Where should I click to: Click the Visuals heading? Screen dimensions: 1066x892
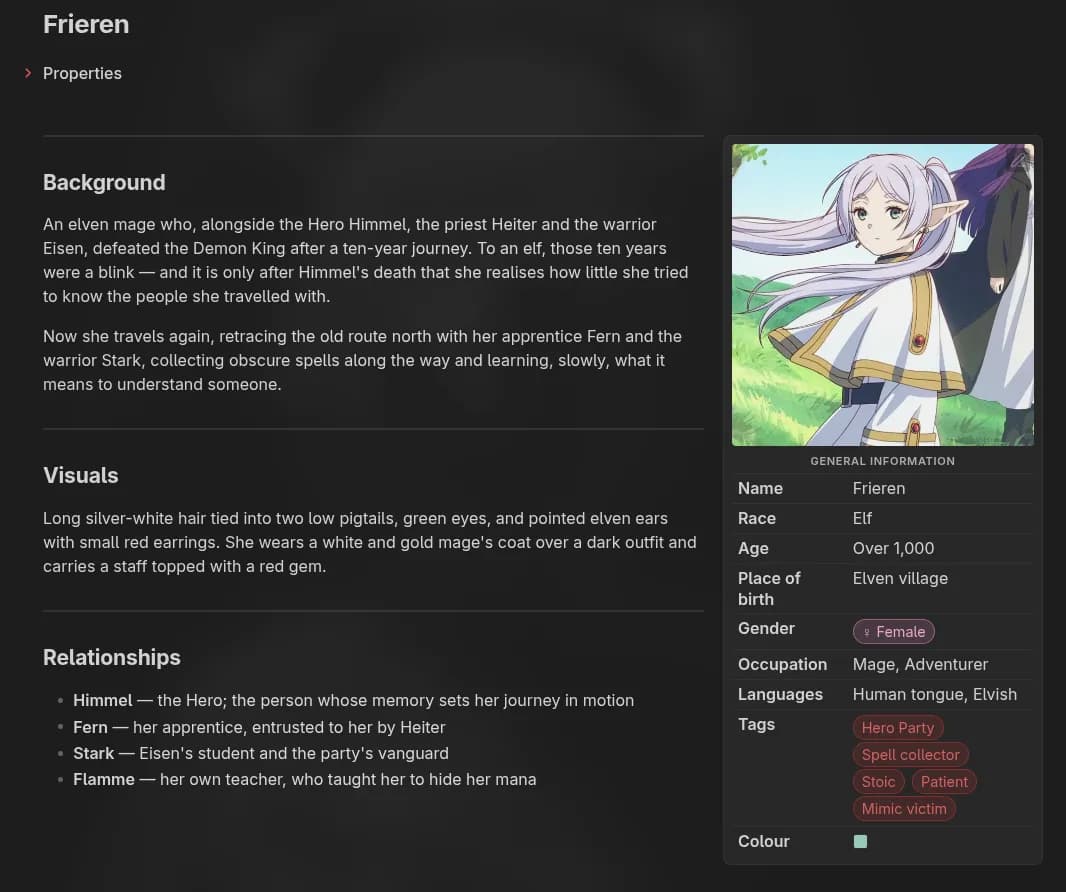(81, 475)
